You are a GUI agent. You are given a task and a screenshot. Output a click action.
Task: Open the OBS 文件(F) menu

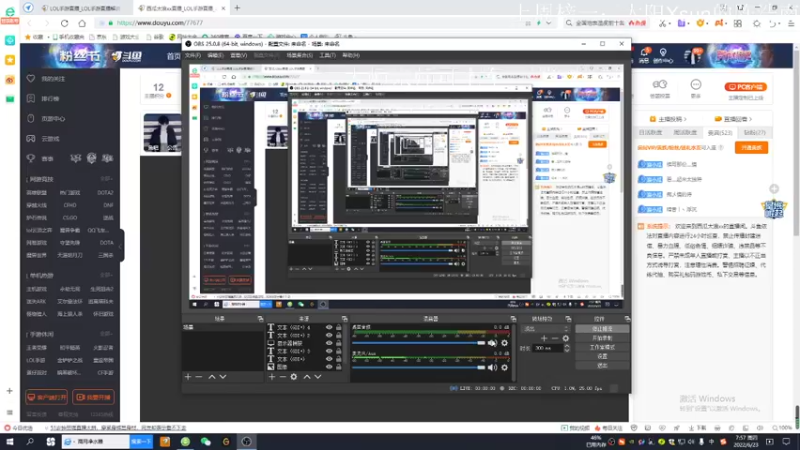193,55
